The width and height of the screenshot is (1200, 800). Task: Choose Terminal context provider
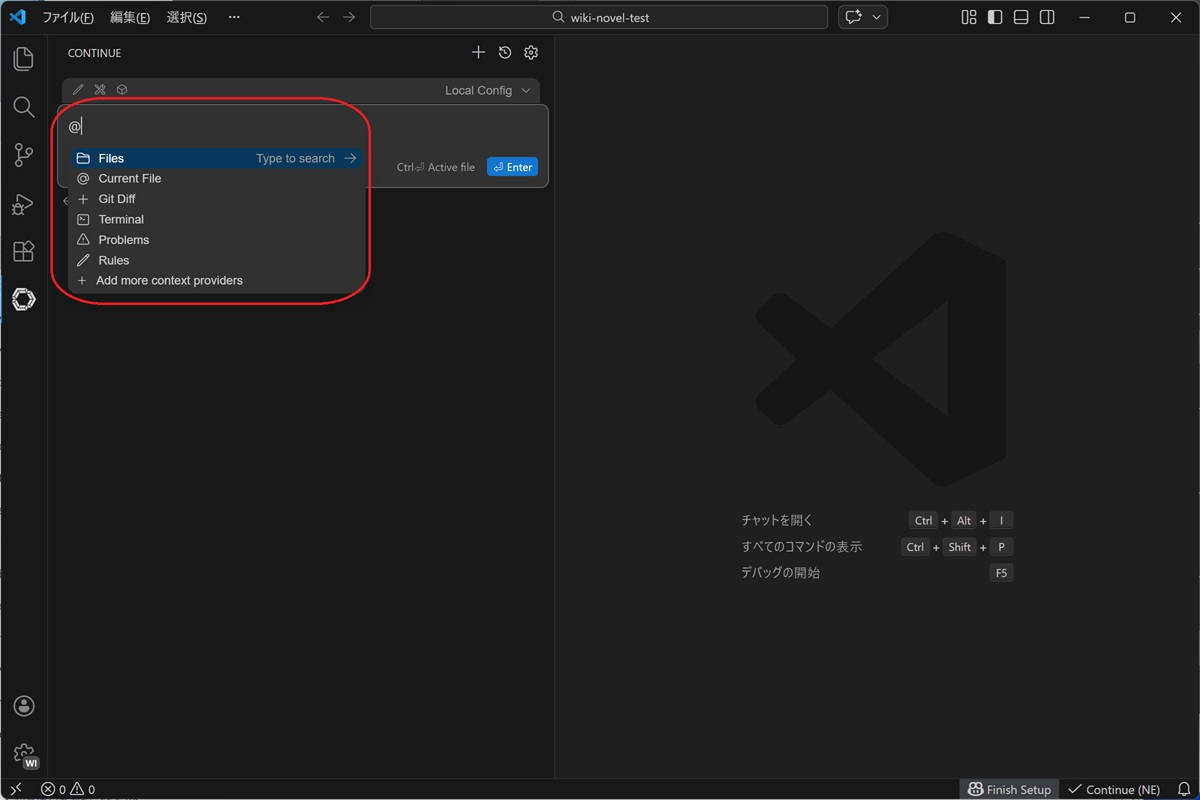click(x=121, y=219)
